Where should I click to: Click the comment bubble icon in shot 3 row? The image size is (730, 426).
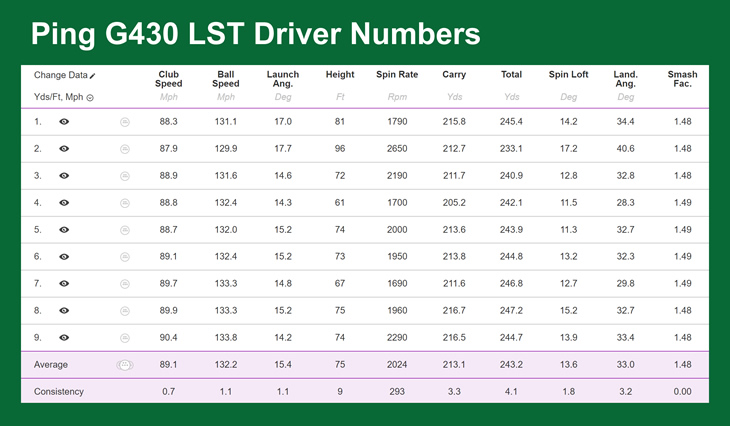click(x=125, y=176)
